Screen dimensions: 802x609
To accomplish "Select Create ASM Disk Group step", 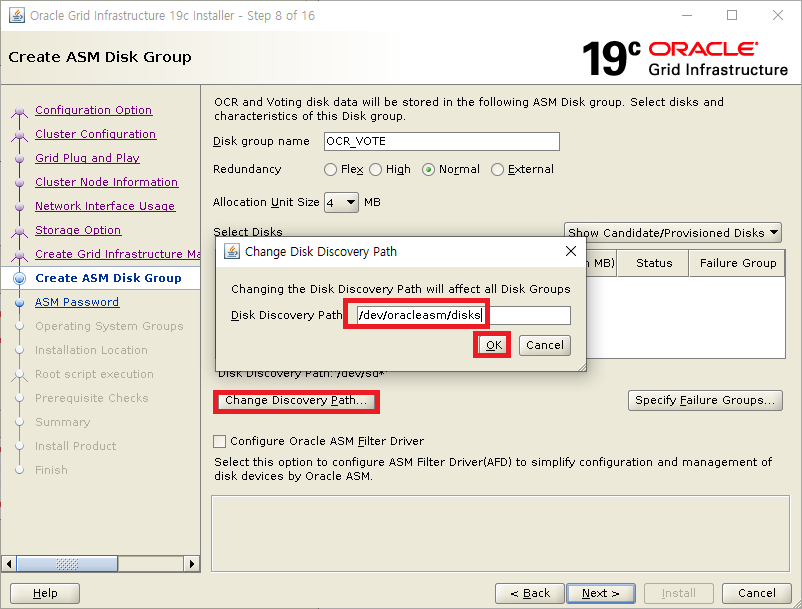I will point(108,278).
